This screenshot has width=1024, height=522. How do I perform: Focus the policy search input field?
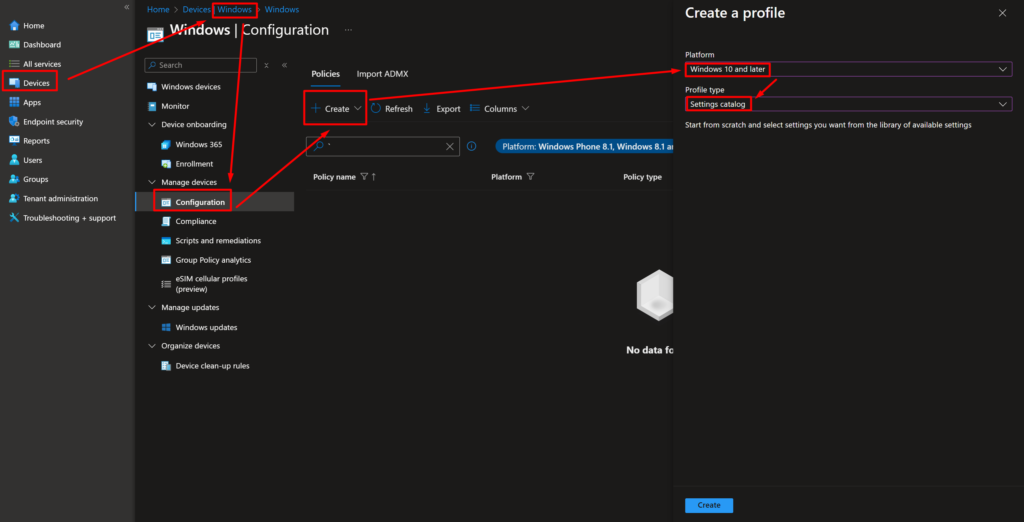(x=385, y=146)
